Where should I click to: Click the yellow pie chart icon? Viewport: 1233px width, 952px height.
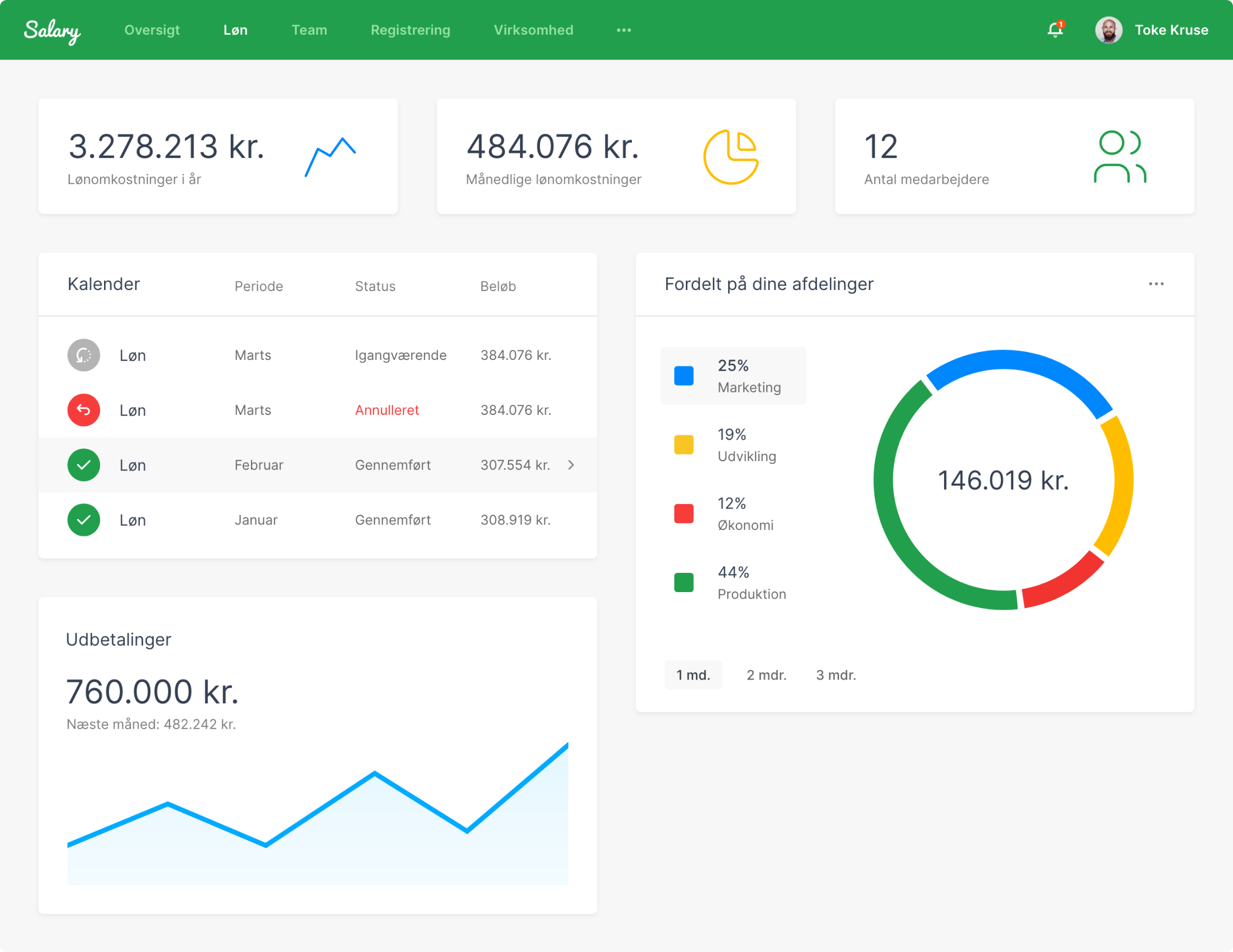730,157
